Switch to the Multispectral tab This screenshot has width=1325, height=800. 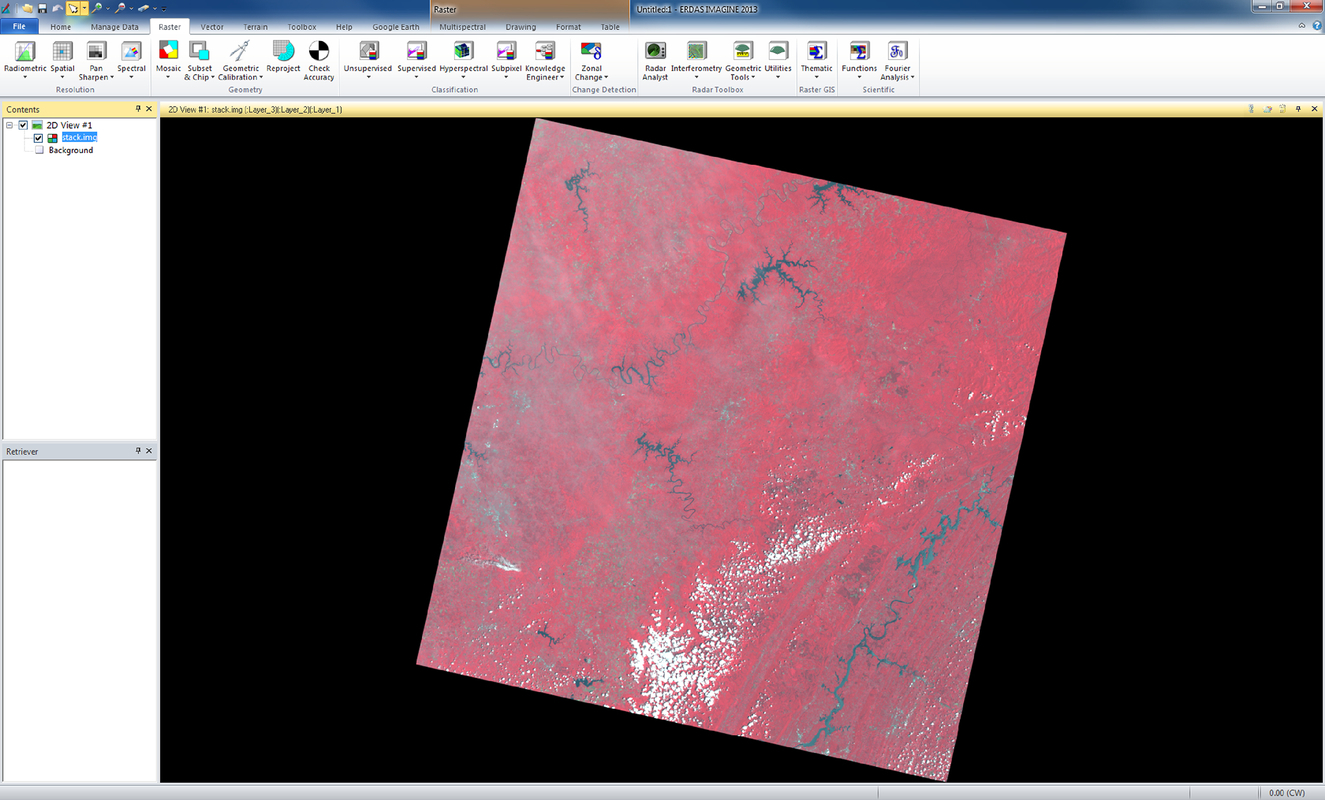coord(461,27)
